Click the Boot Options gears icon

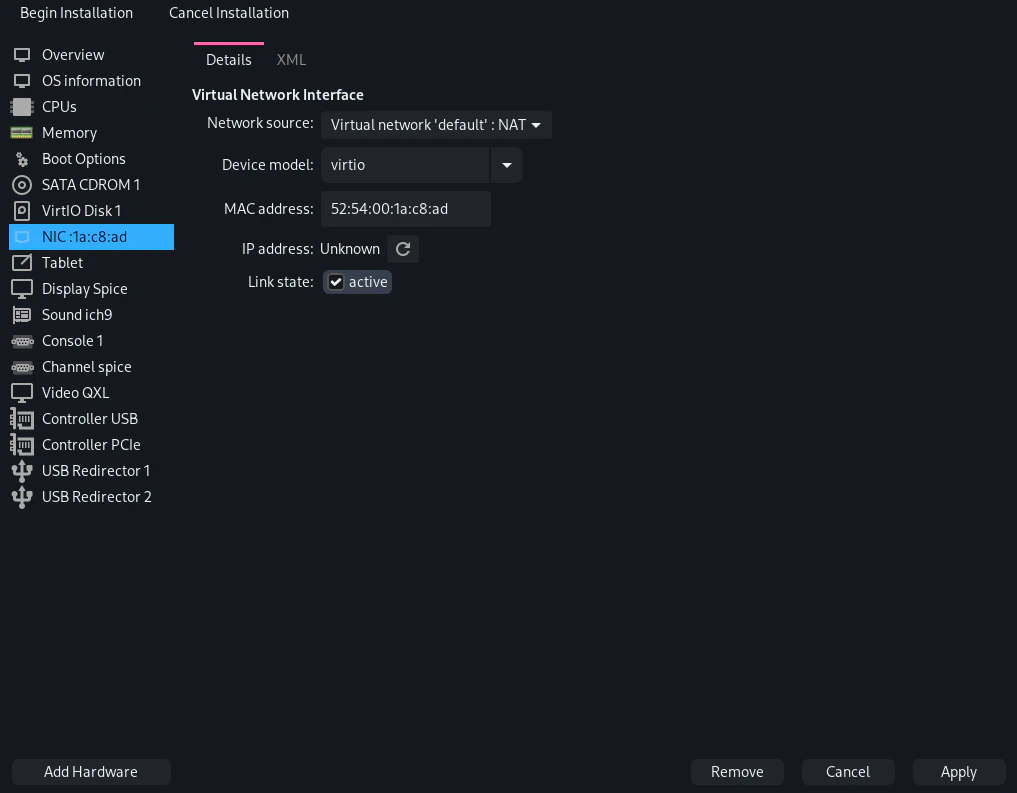click(x=22, y=159)
